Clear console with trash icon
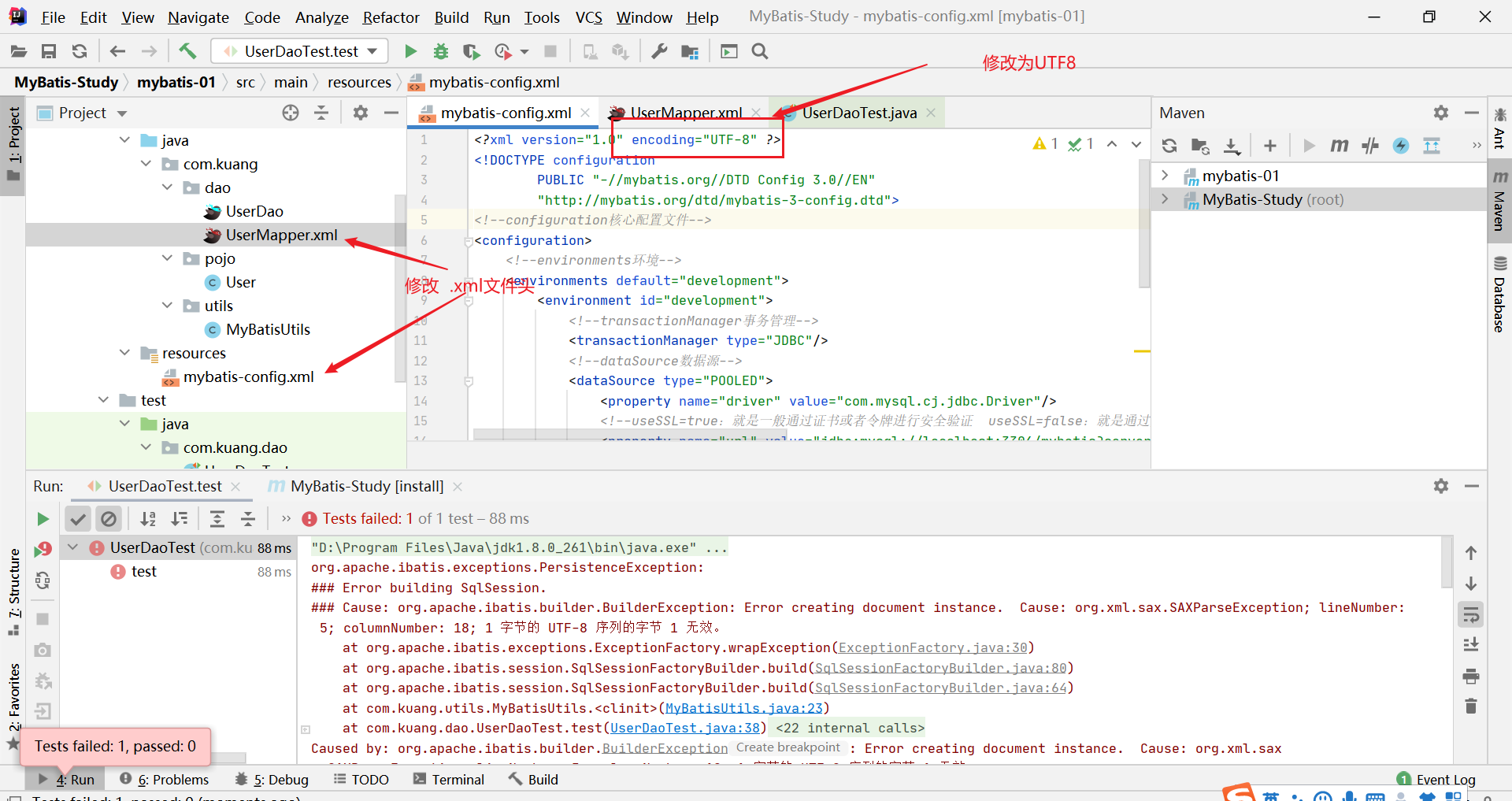The height and width of the screenshot is (801, 1512). tap(1470, 706)
